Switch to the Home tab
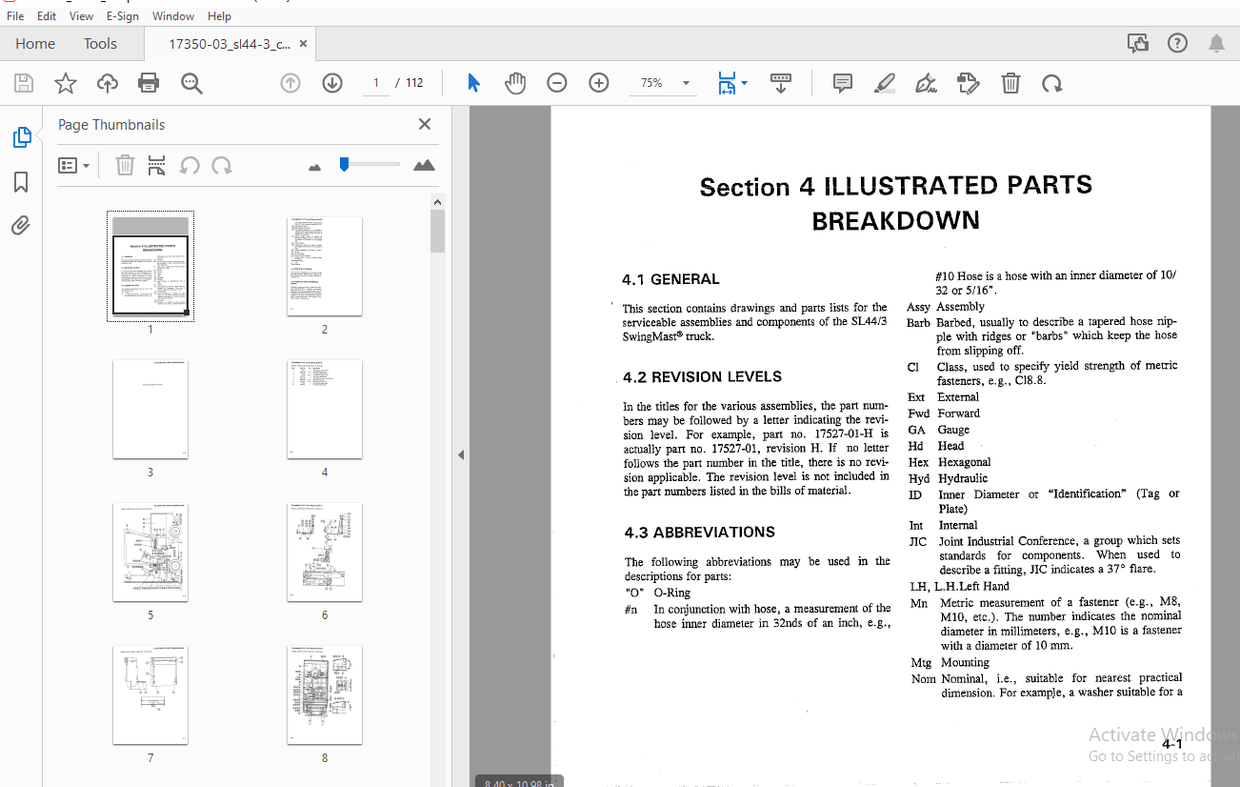Image resolution: width=1240 pixels, height=787 pixels. tap(35, 43)
